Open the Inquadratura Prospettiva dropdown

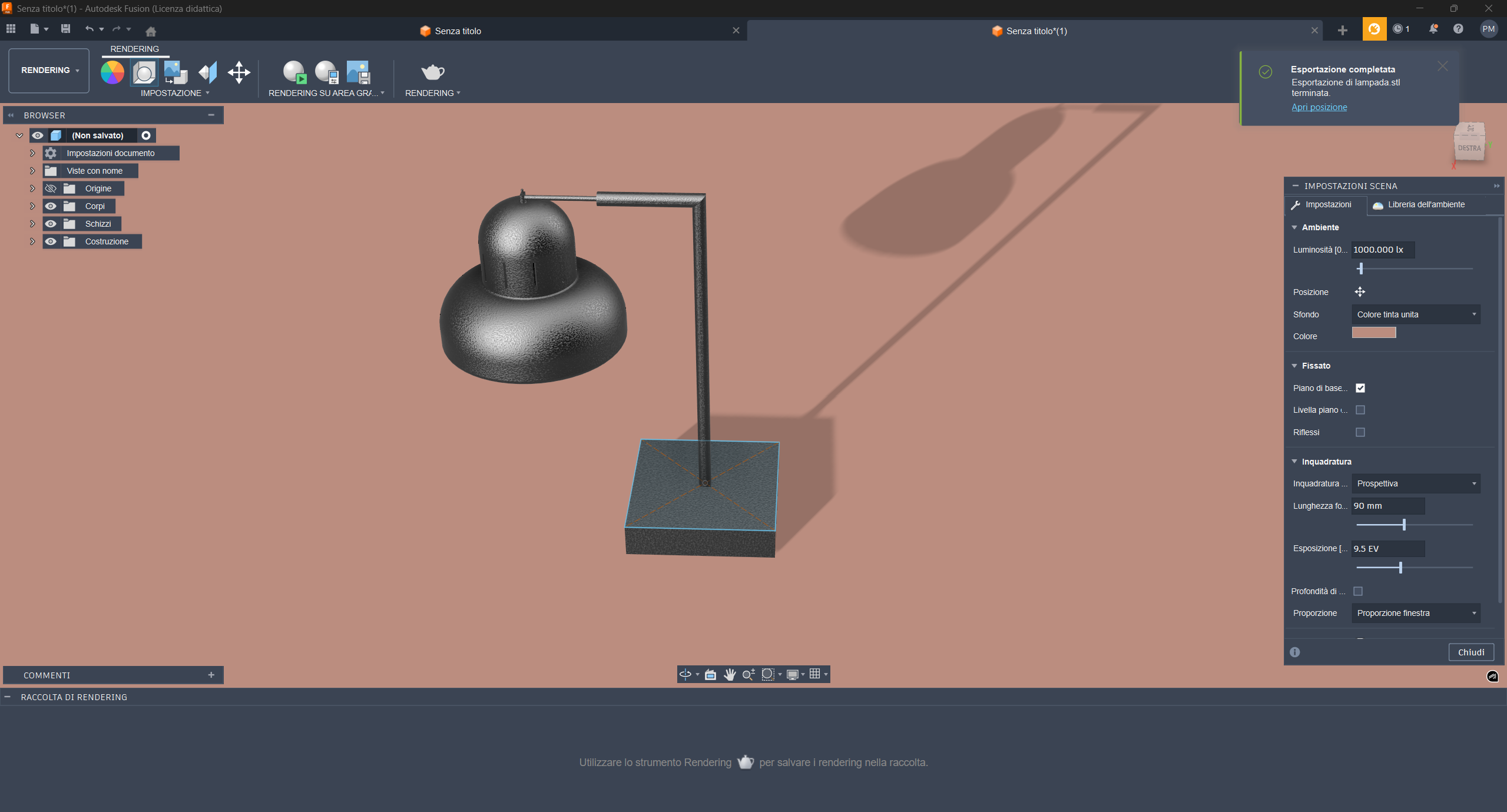(x=1415, y=483)
